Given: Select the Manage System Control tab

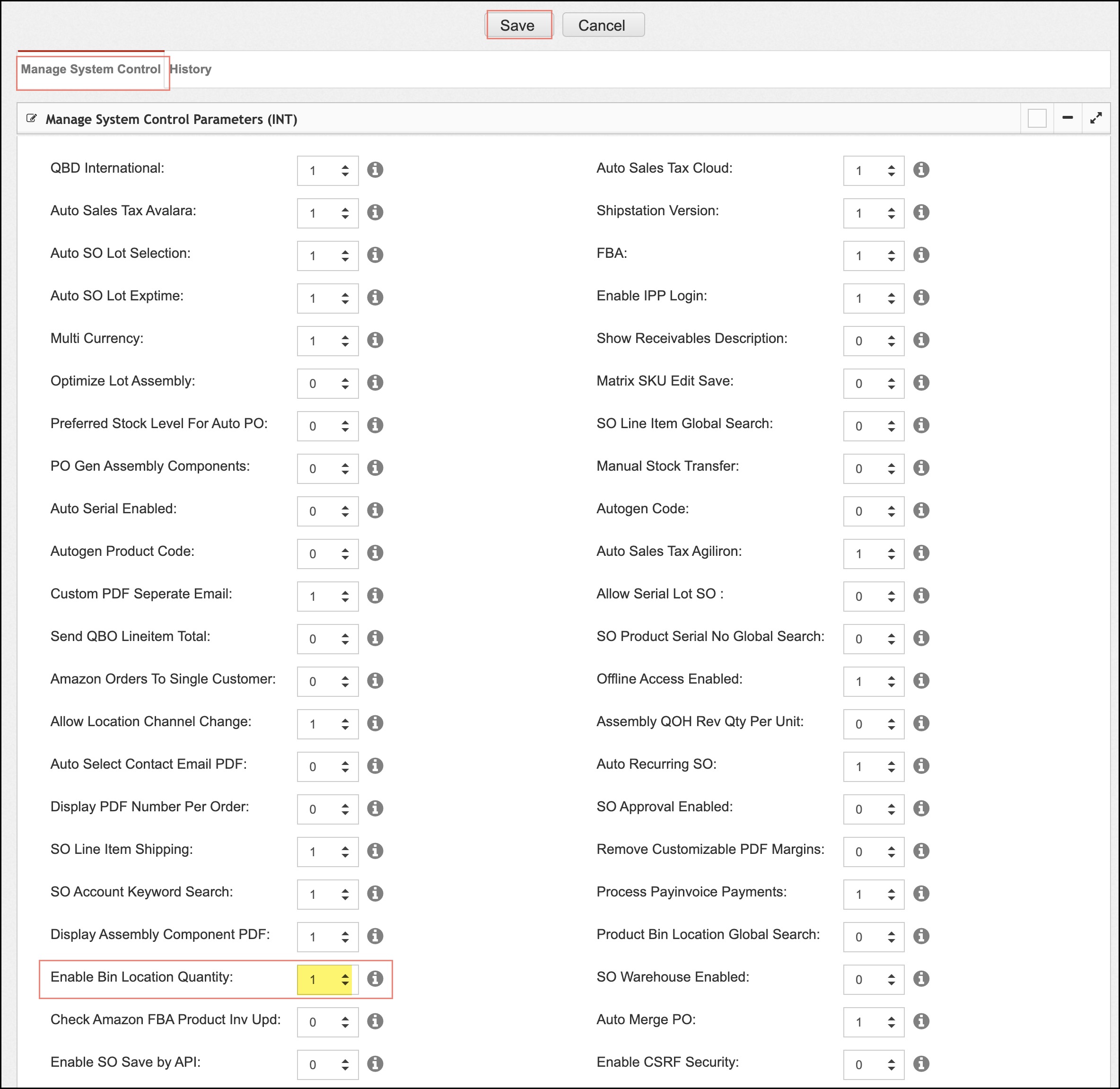Looking at the screenshot, I should [x=91, y=69].
